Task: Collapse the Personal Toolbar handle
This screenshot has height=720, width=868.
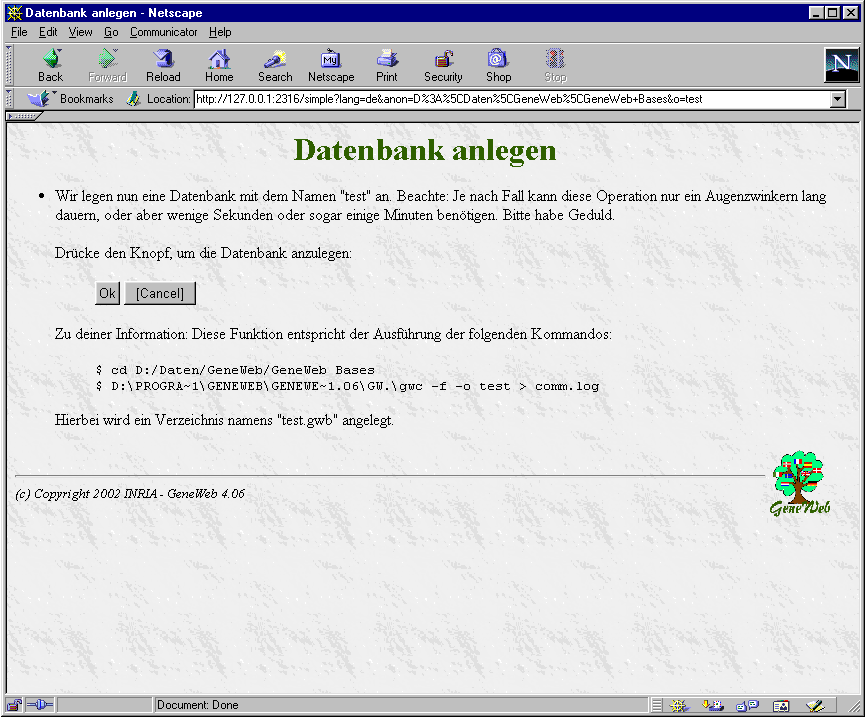Action: (x=22, y=116)
